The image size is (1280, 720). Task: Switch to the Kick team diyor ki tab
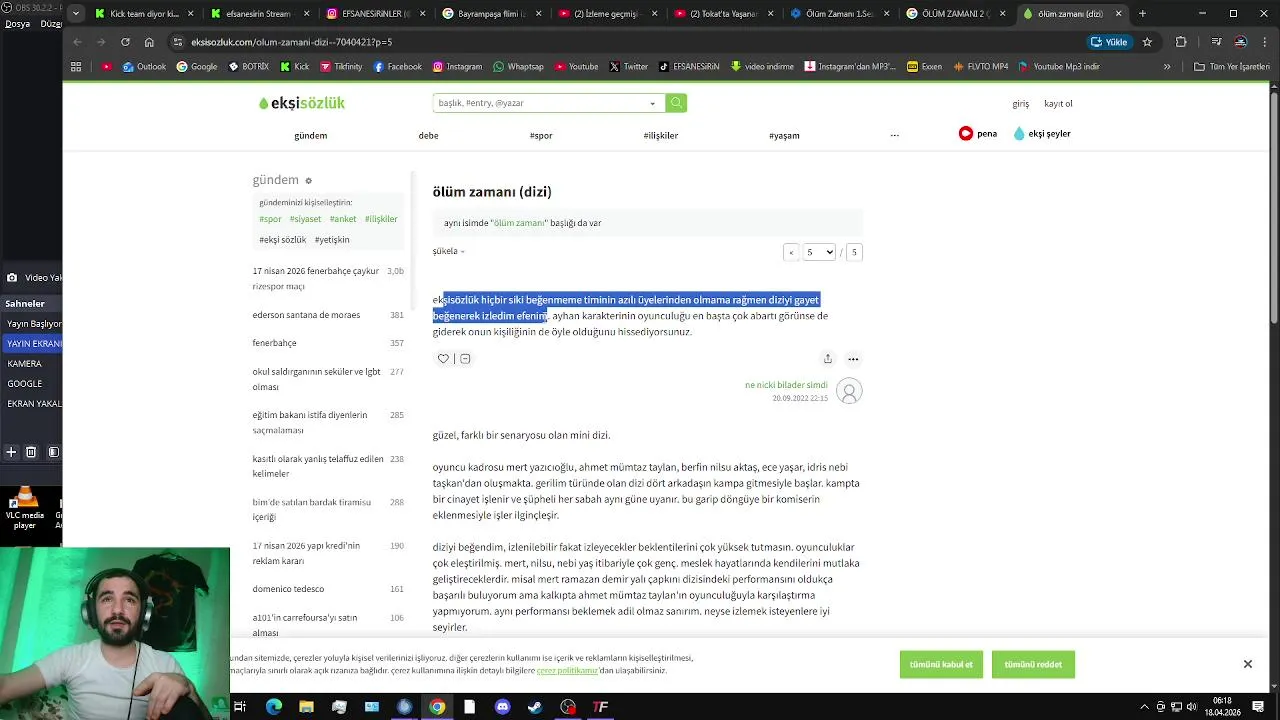tap(145, 14)
